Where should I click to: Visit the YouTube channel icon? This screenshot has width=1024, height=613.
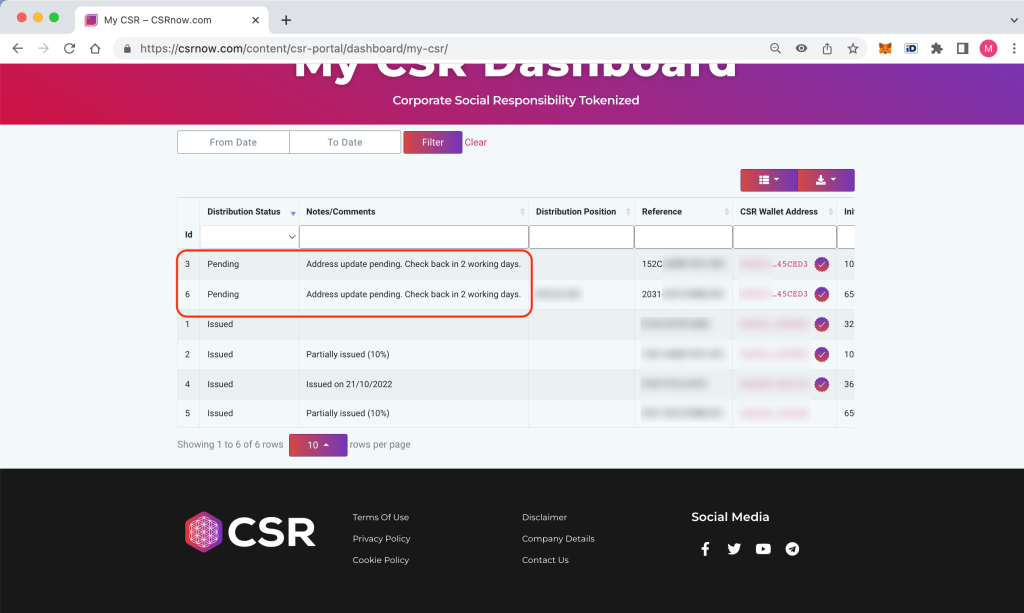tap(763, 549)
